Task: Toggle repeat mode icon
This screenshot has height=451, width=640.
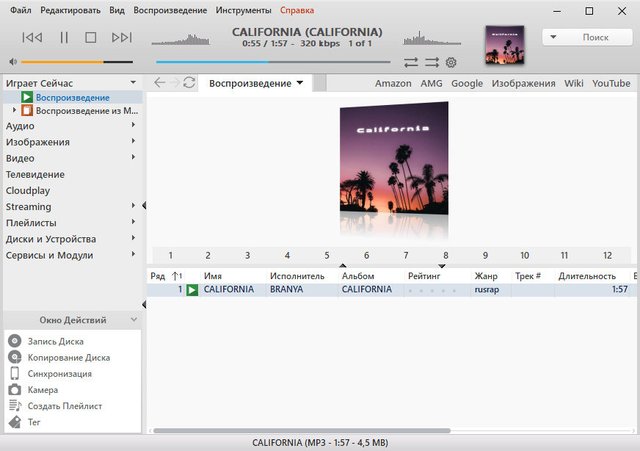Action: pos(411,62)
